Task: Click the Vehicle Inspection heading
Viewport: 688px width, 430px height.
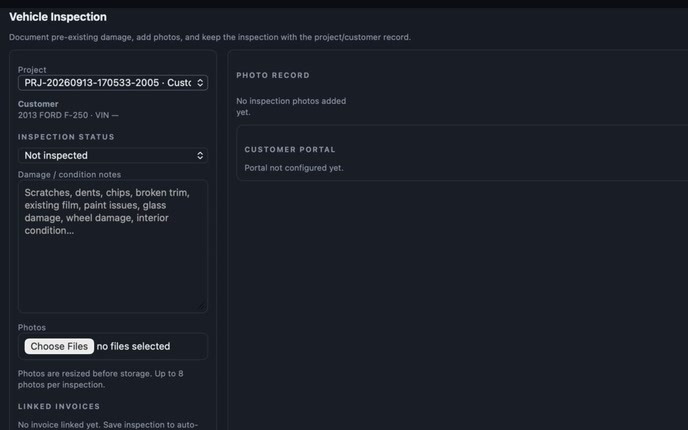Action: coord(58,17)
